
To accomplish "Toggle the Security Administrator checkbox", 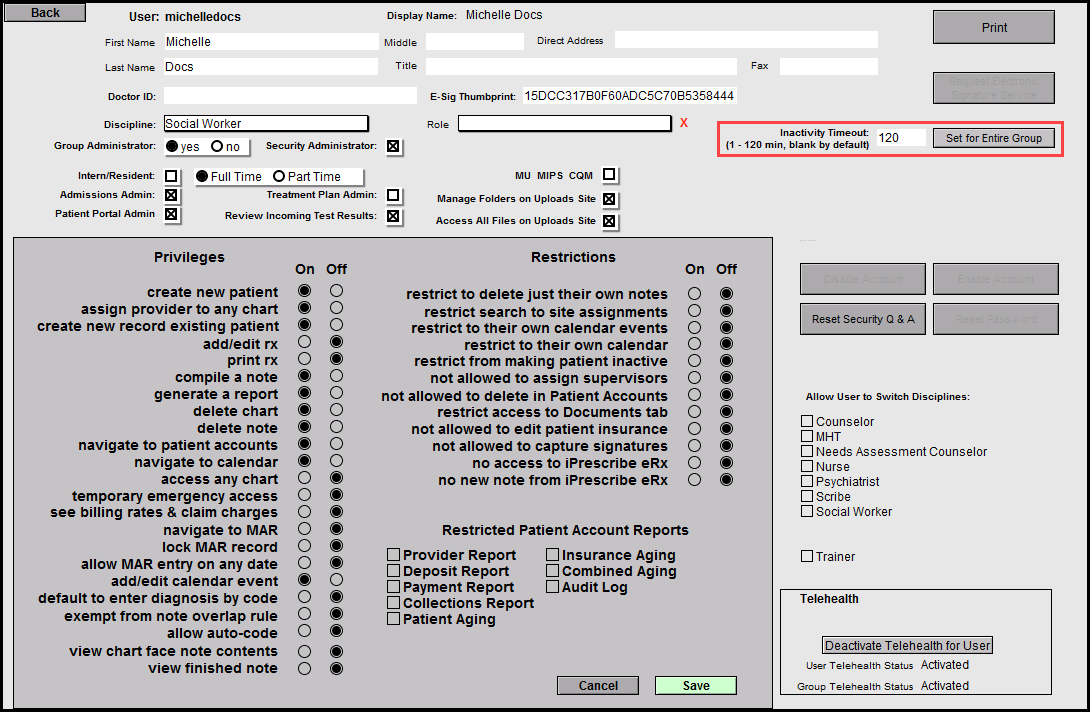I will coord(393,146).
